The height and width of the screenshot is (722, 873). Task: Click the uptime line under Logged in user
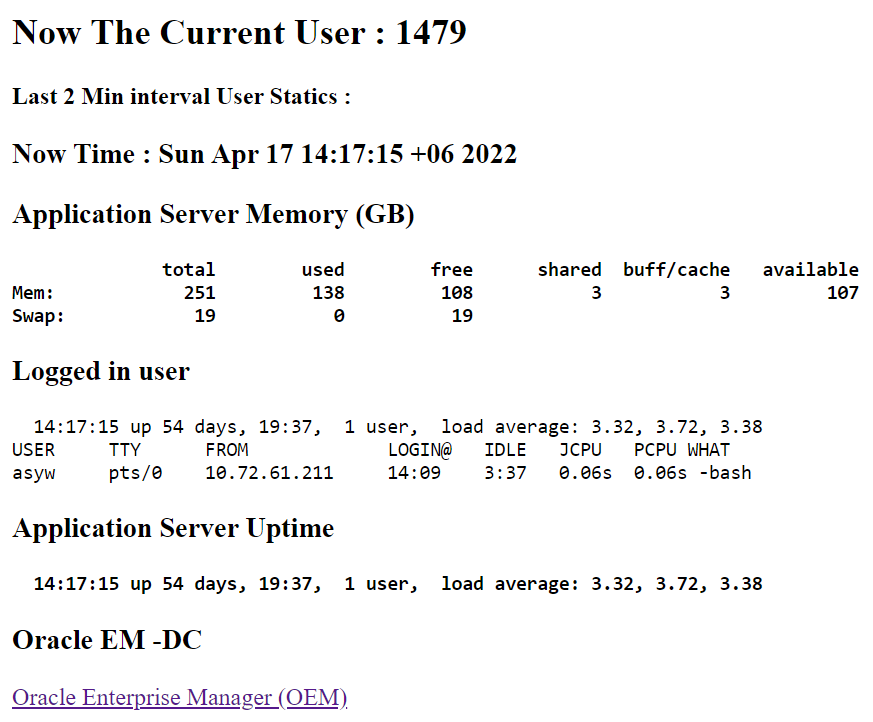(398, 427)
